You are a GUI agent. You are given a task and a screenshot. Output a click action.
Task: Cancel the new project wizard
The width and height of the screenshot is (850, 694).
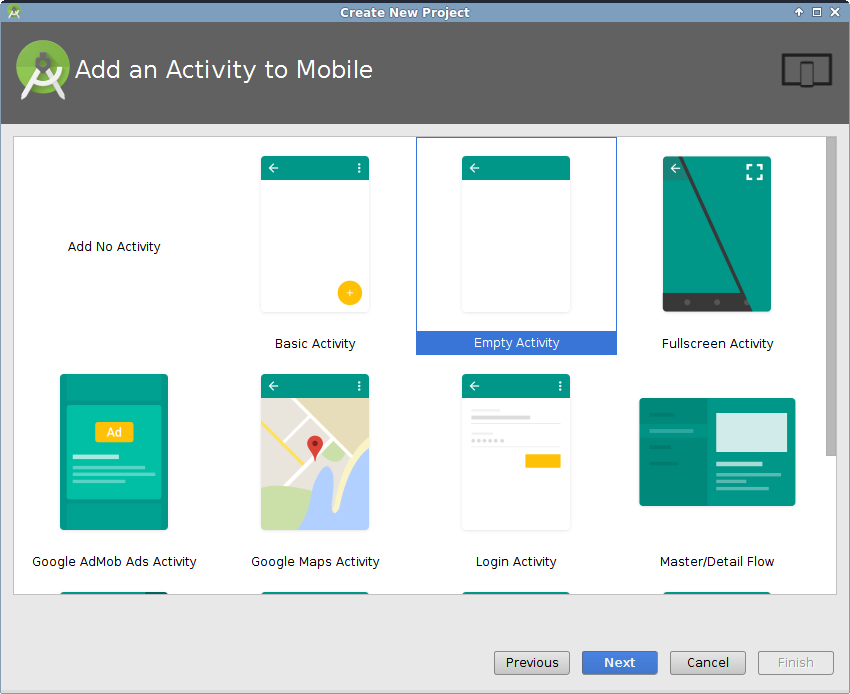point(707,663)
